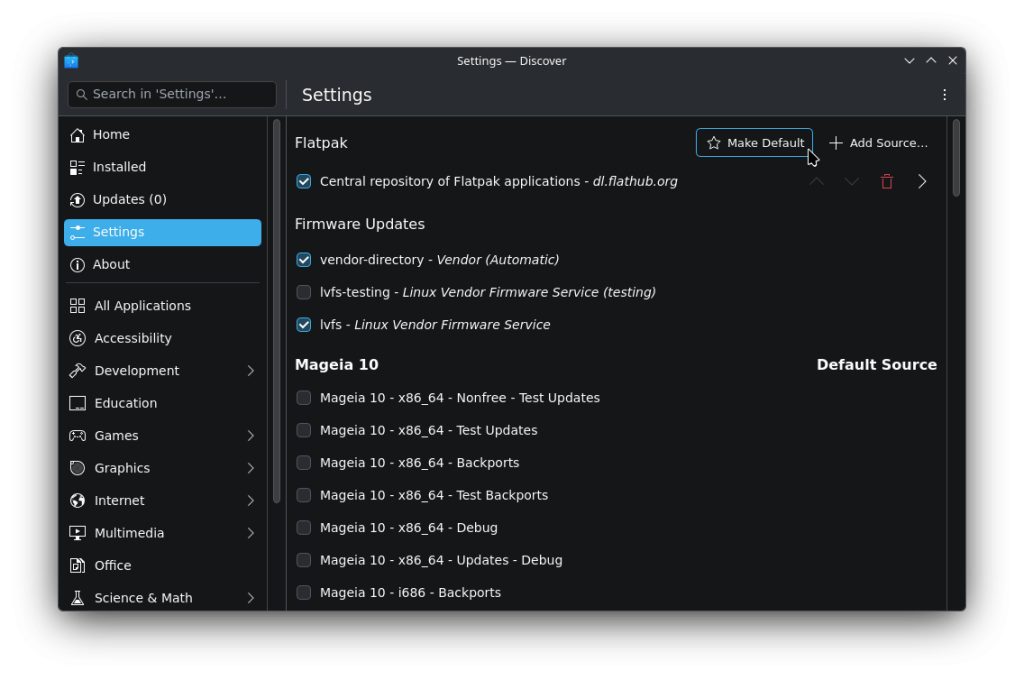Image resolution: width=1024 pixels, height=680 pixels.
Task: Expand Development category chevron
Action: [251, 371]
